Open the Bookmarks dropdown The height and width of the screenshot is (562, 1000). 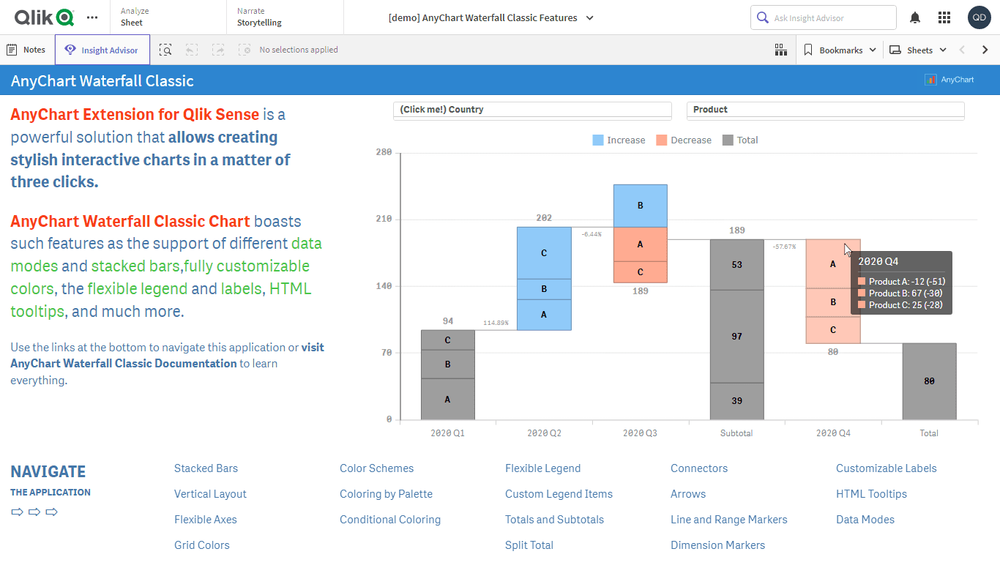[840, 50]
